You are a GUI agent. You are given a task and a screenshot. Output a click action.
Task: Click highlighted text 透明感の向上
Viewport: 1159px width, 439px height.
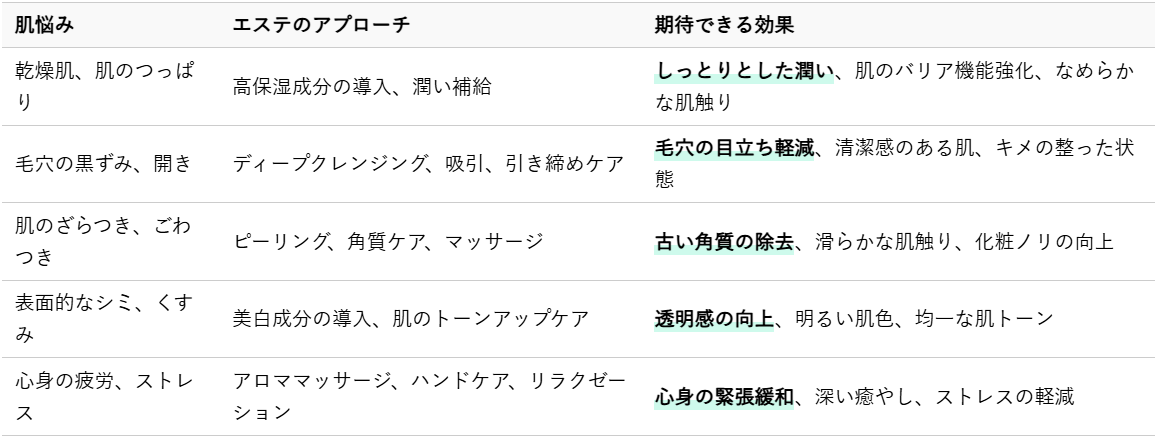click(x=714, y=319)
